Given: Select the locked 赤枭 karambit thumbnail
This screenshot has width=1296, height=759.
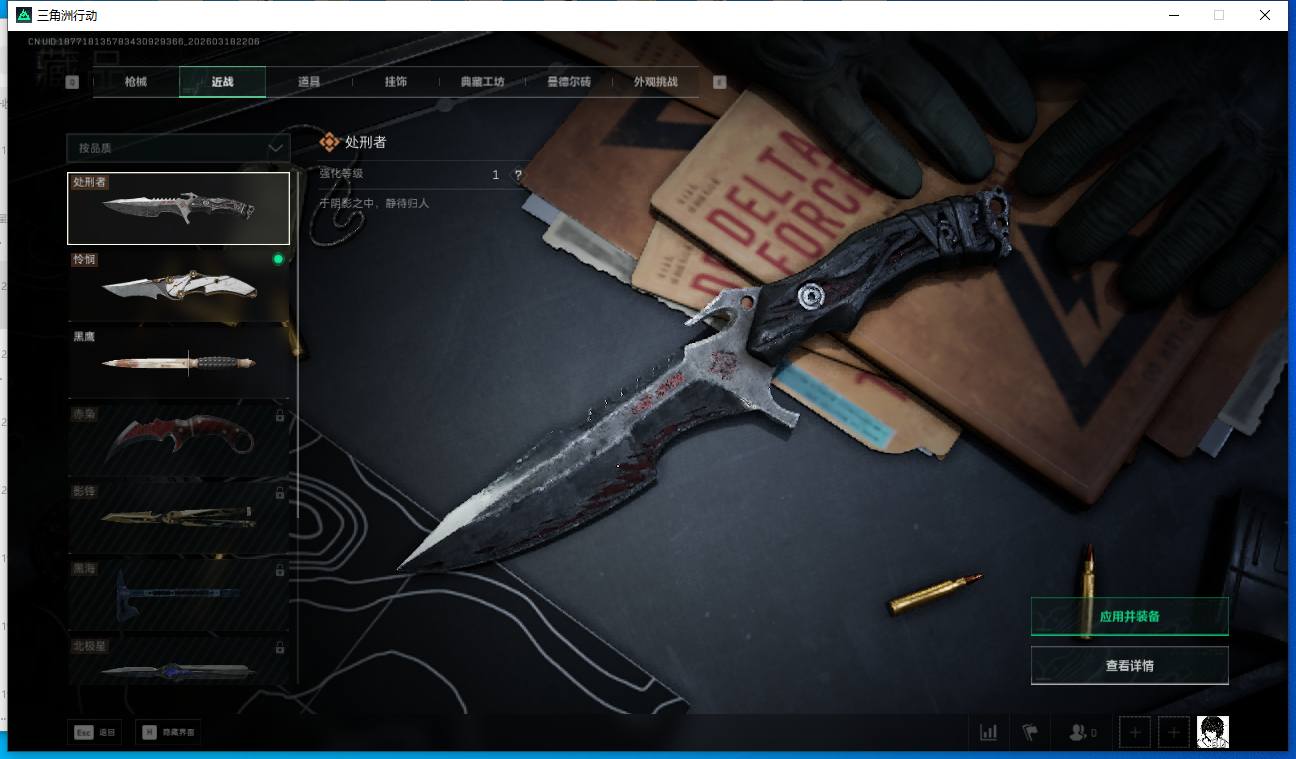Looking at the screenshot, I should (178, 440).
